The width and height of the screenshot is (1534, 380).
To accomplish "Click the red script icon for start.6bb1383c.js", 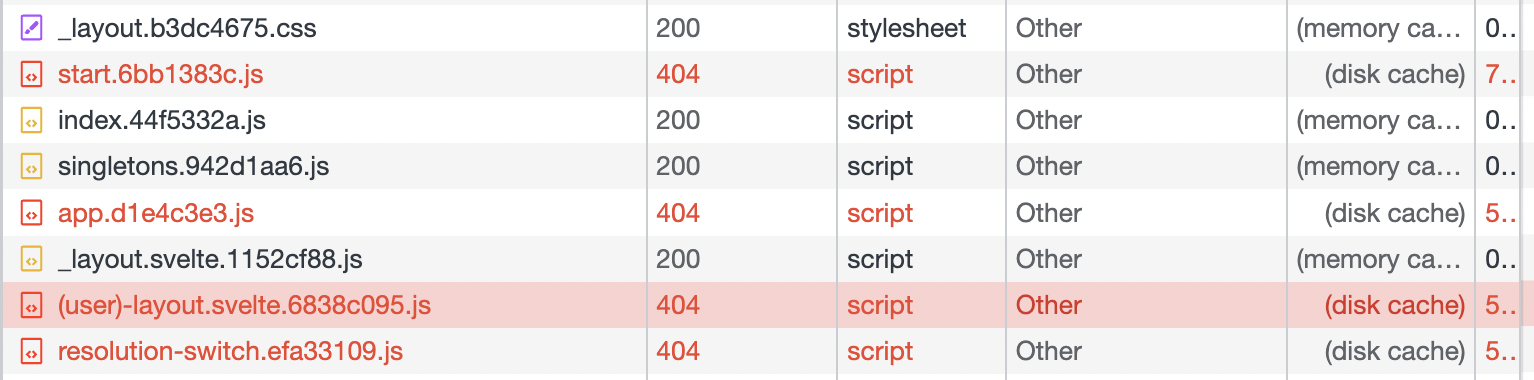I will tap(31, 75).
